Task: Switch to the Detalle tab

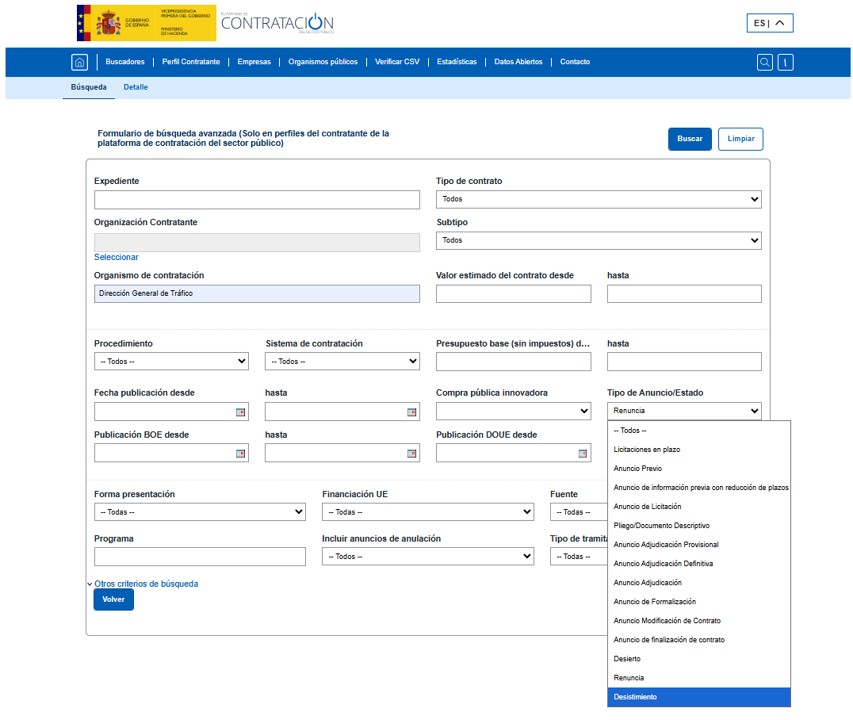Action: click(x=136, y=87)
